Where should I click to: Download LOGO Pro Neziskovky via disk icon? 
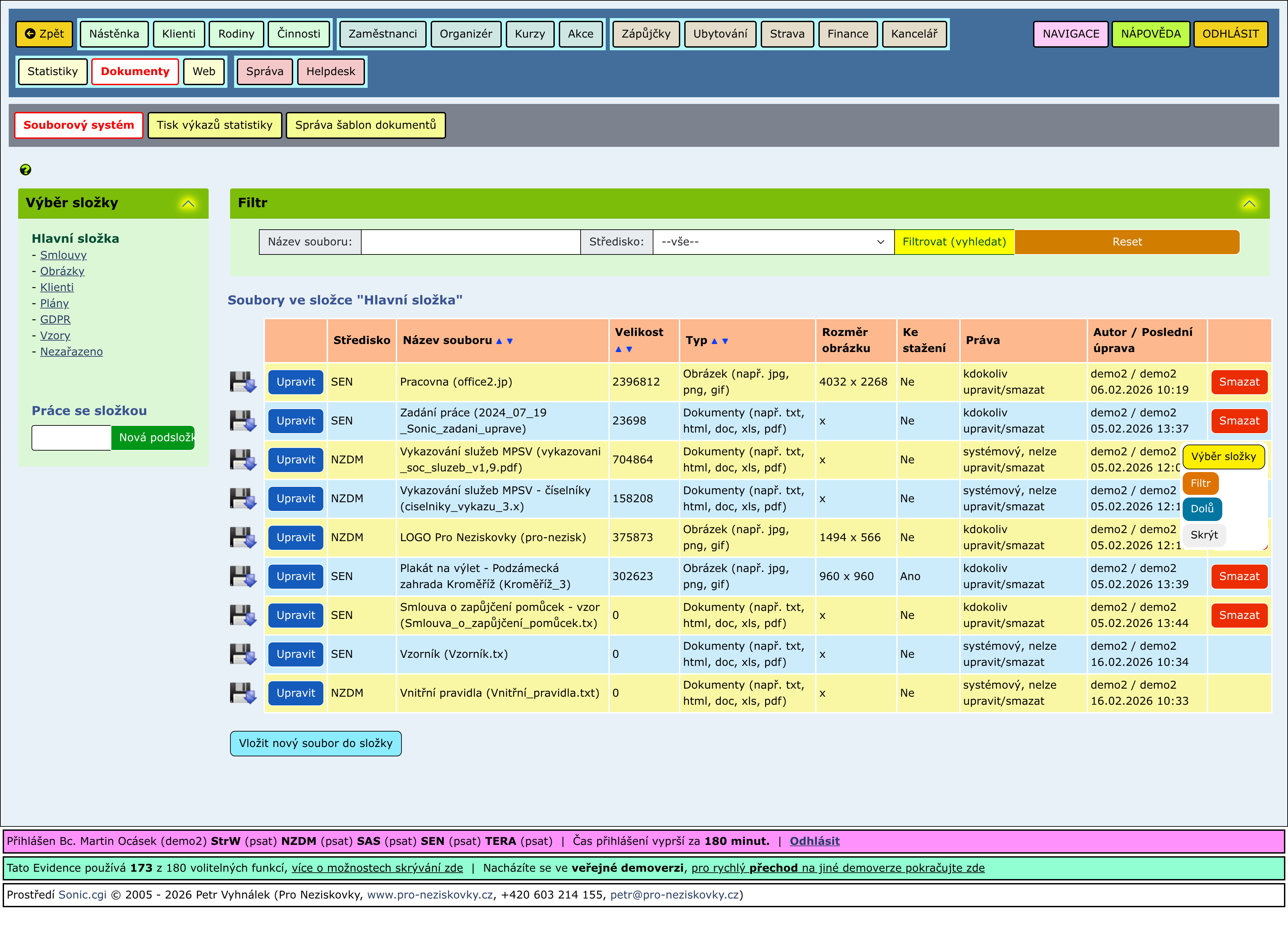coord(243,537)
